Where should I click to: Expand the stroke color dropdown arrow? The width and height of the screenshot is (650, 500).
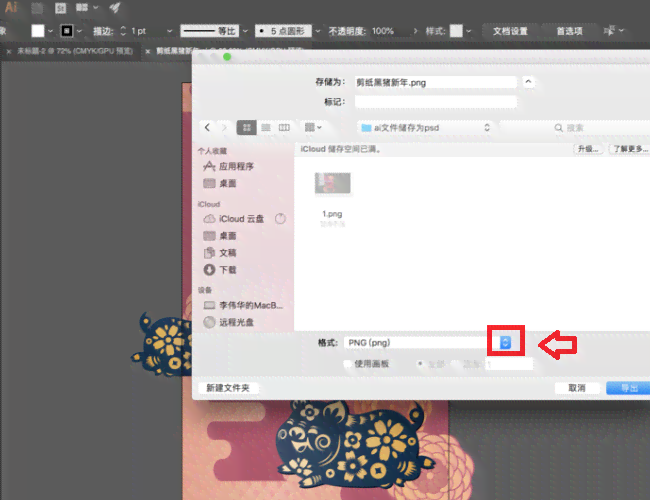(x=79, y=31)
